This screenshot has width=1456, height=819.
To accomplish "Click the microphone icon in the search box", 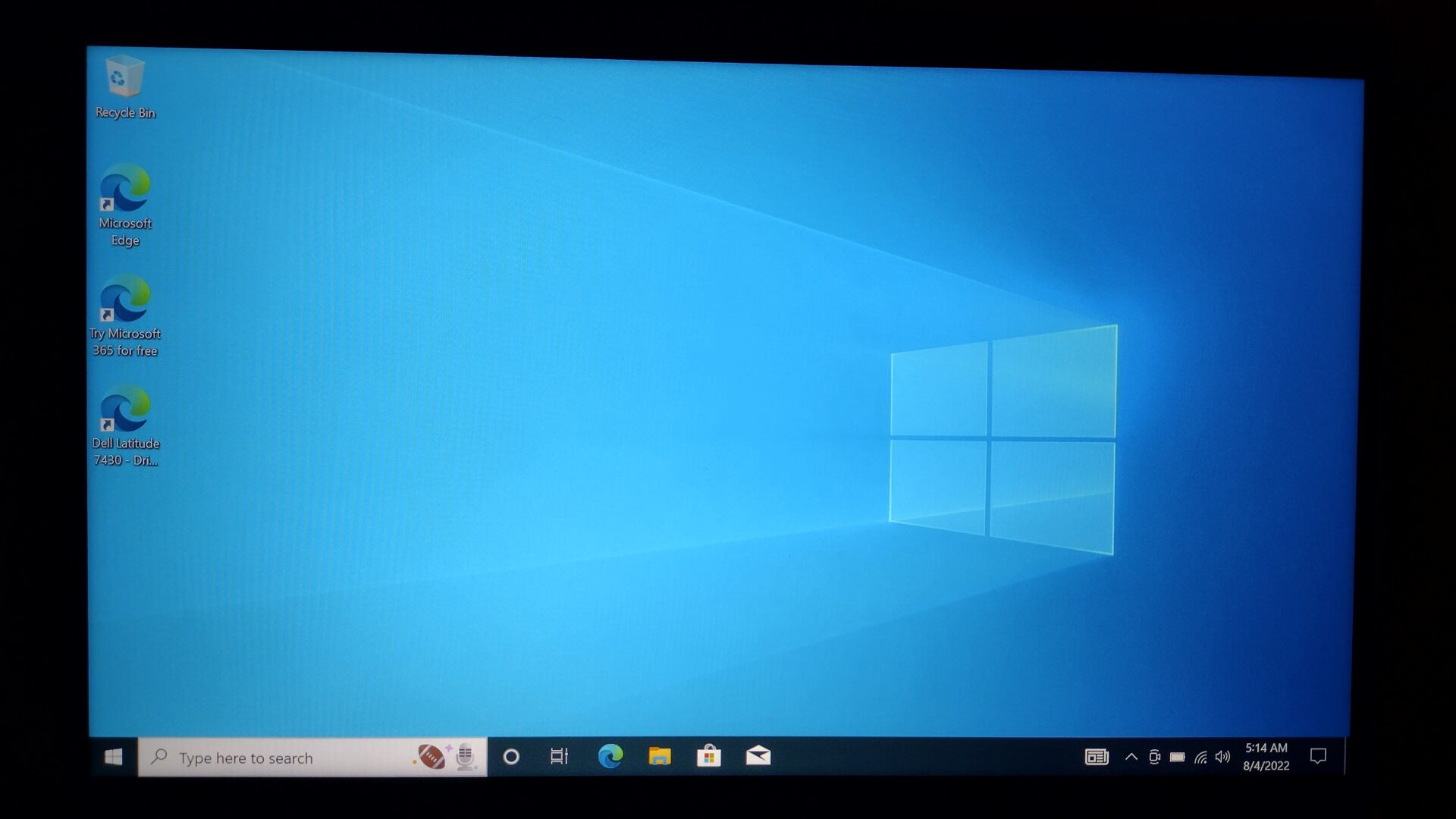I will 465,757.
